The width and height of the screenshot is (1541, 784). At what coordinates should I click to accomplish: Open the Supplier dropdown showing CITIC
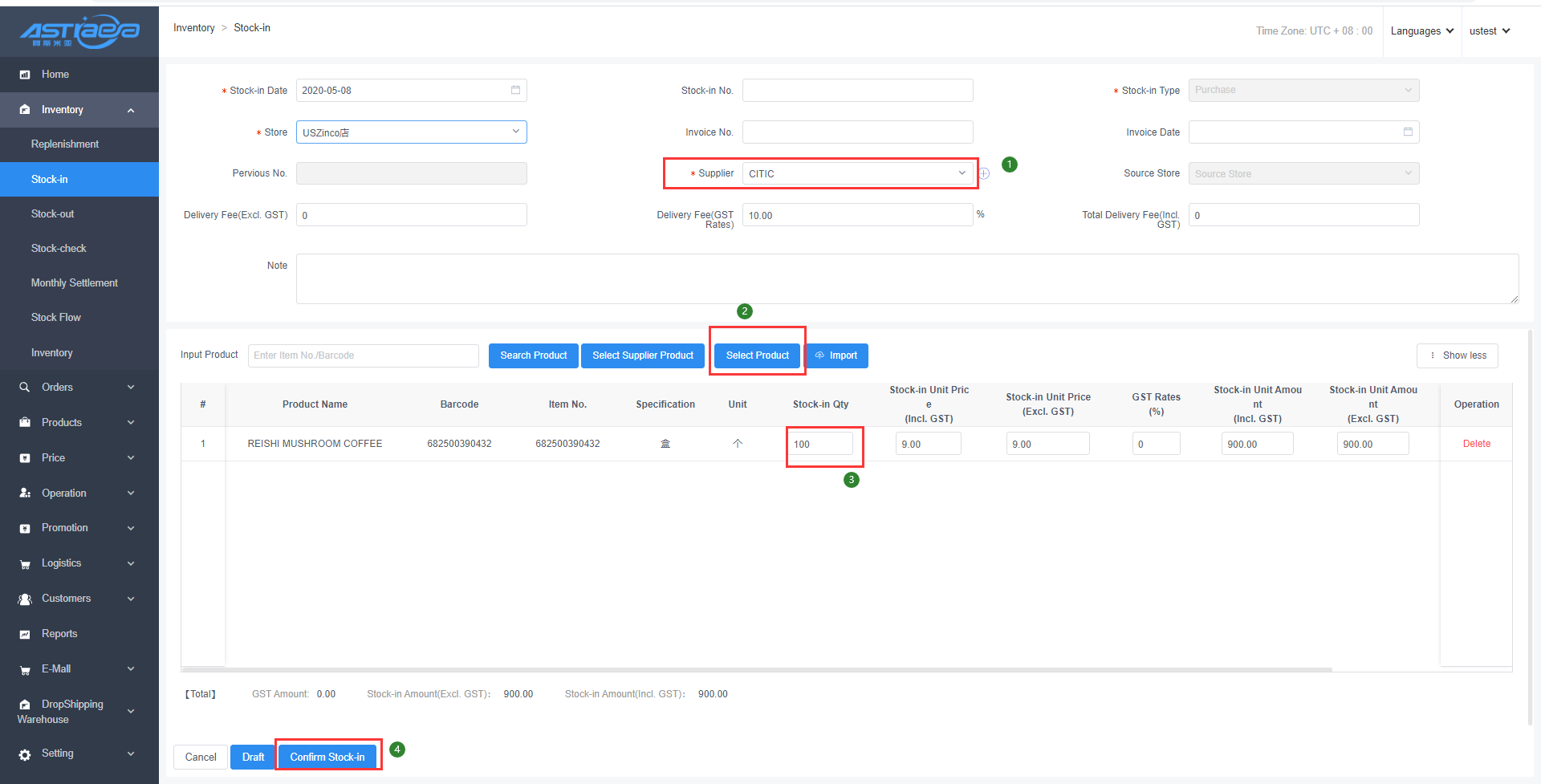[856, 173]
